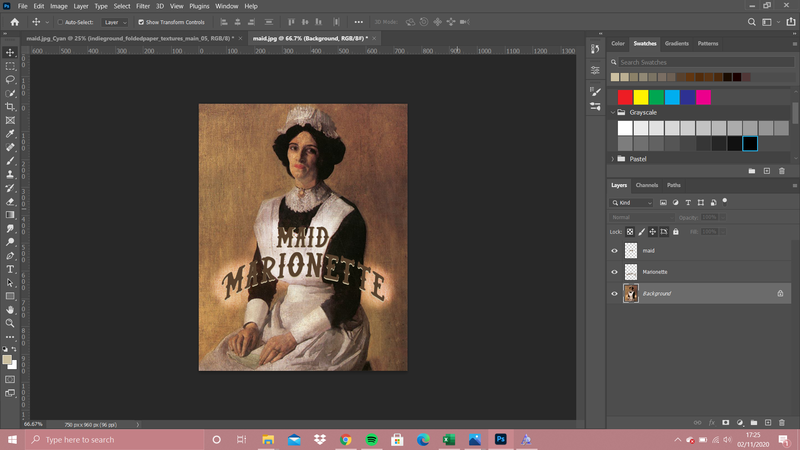
Task: Select the Pen tool
Action: pyautogui.click(x=10, y=256)
